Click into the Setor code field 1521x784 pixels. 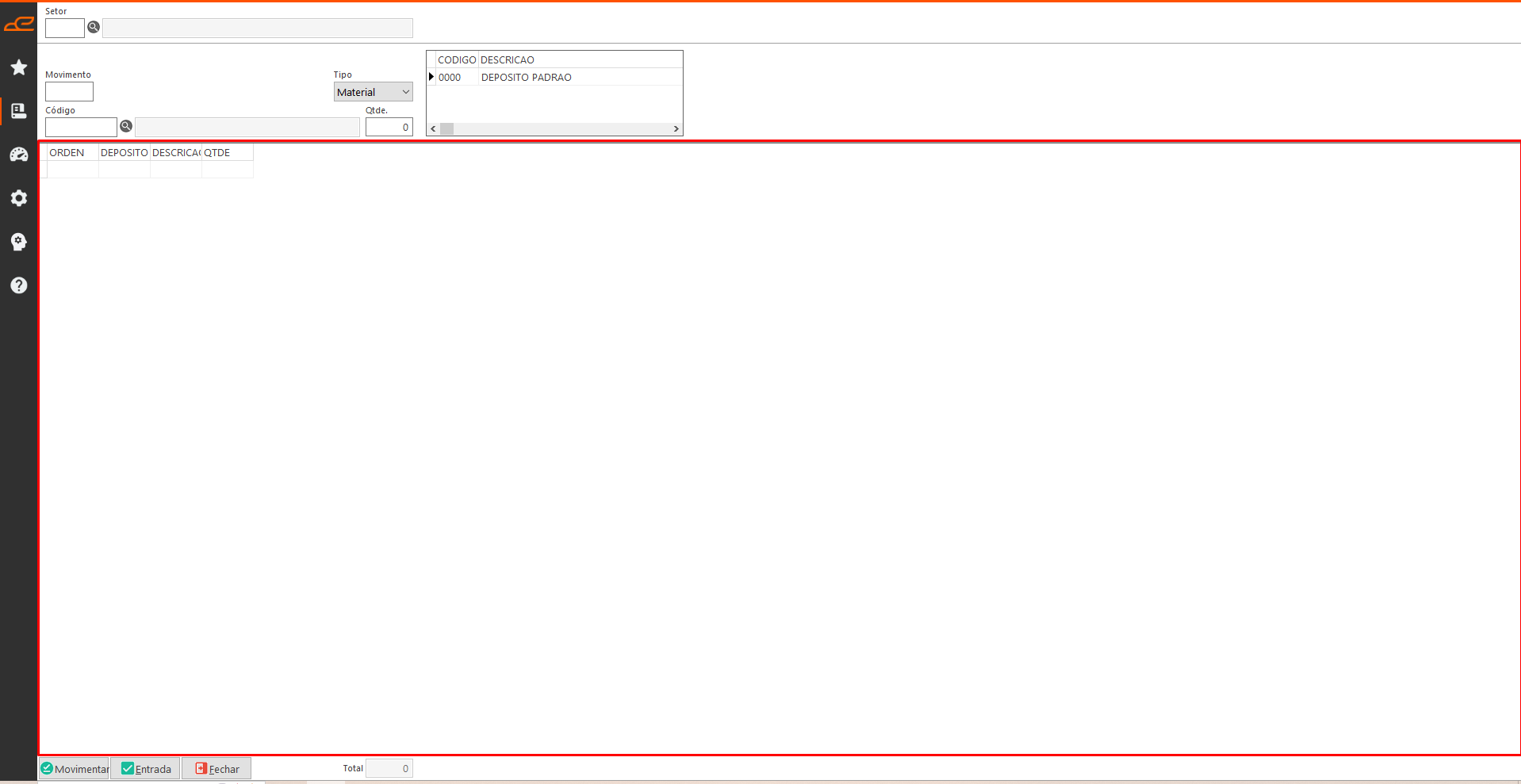click(64, 29)
